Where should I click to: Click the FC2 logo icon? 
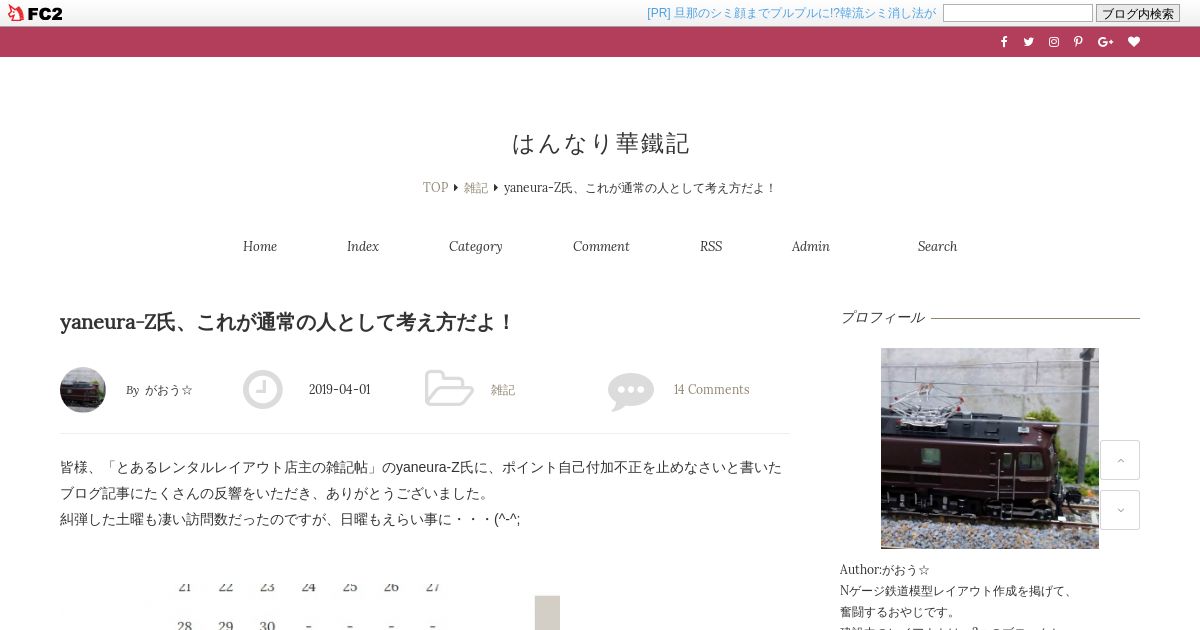[34, 13]
